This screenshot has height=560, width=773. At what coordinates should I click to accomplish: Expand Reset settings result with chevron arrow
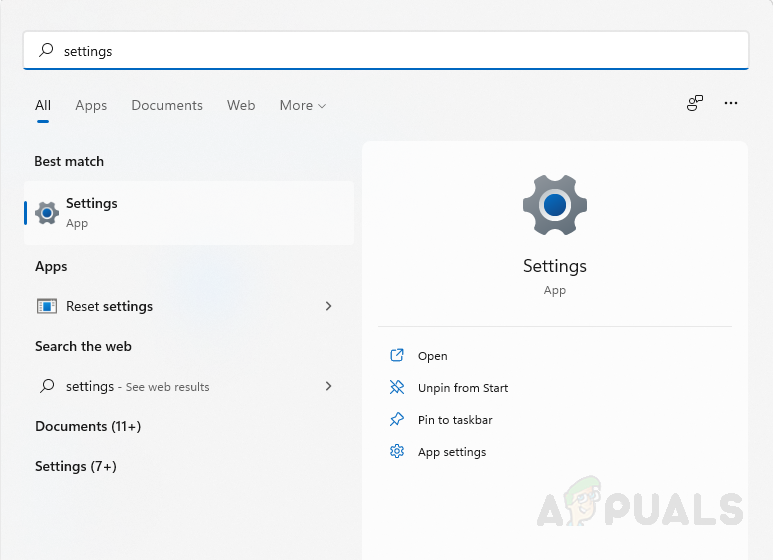pyautogui.click(x=328, y=306)
